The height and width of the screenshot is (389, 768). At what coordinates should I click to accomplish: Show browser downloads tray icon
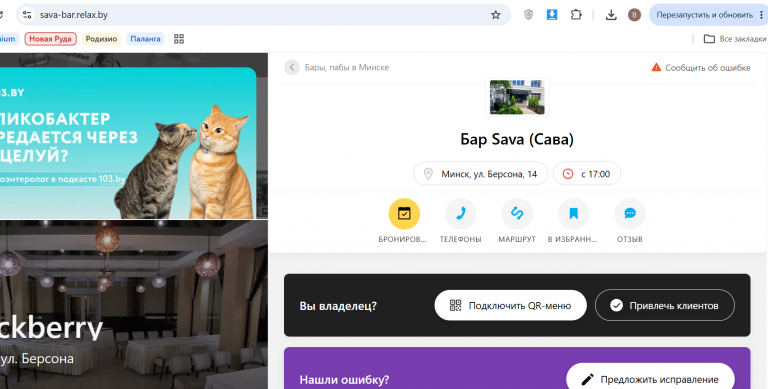point(611,15)
